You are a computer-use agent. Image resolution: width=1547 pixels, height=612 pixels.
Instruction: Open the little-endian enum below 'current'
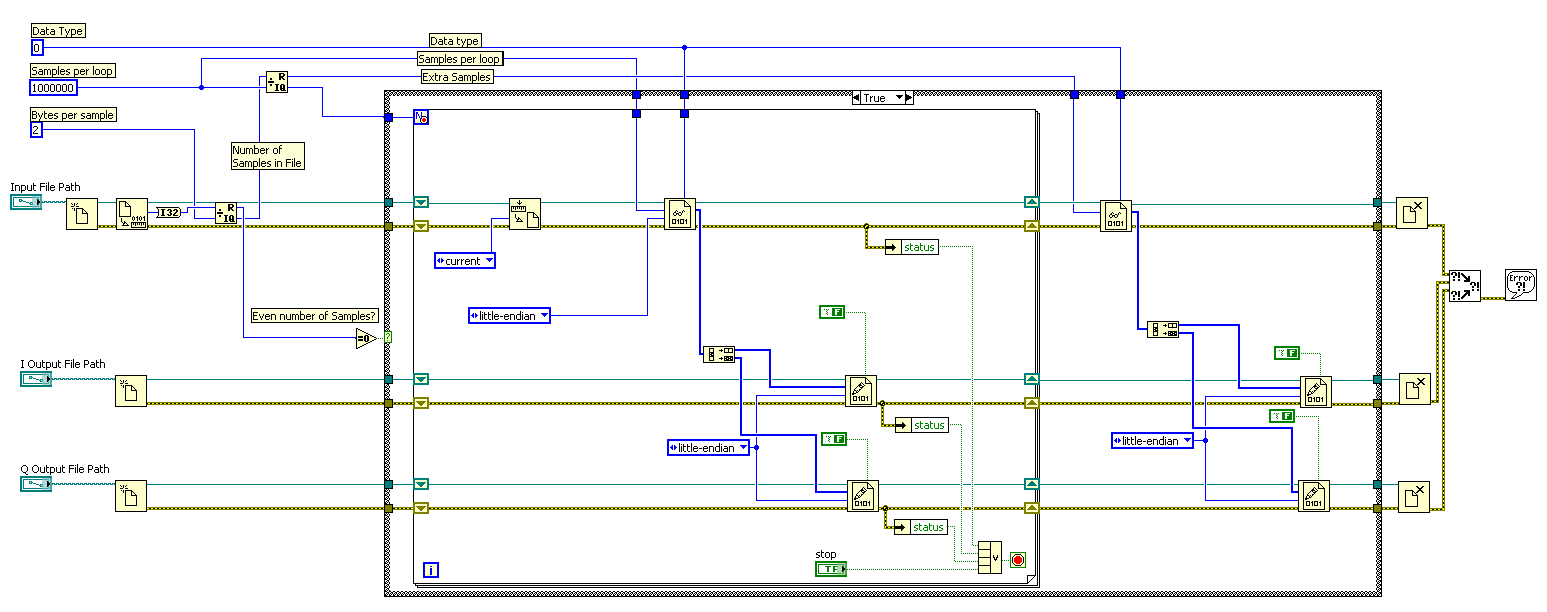click(510, 316)
